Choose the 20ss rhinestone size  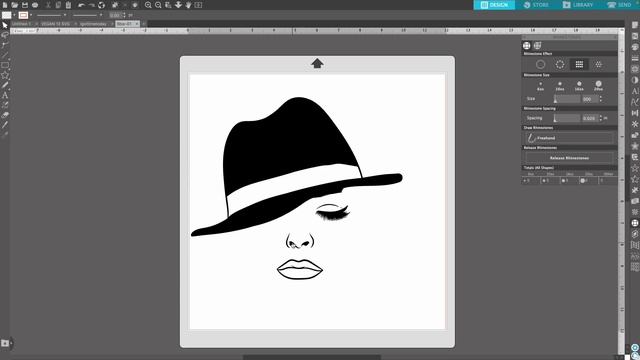(598, 86)
